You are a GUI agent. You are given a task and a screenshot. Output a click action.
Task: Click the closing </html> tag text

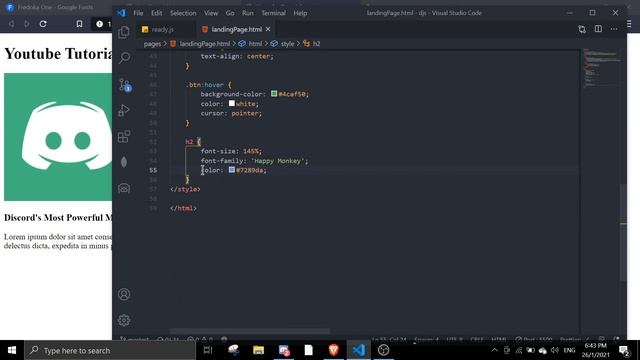(x=183, y=208)
